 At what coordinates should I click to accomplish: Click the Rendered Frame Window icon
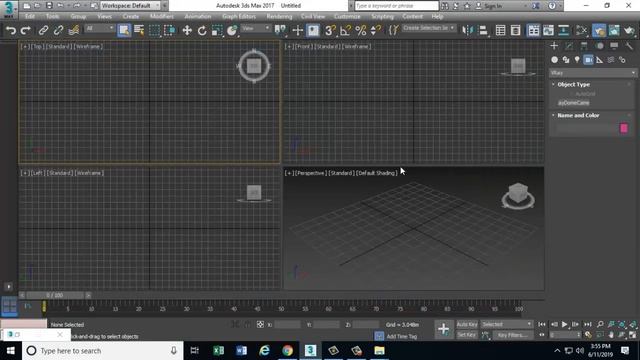click(614, 30)
